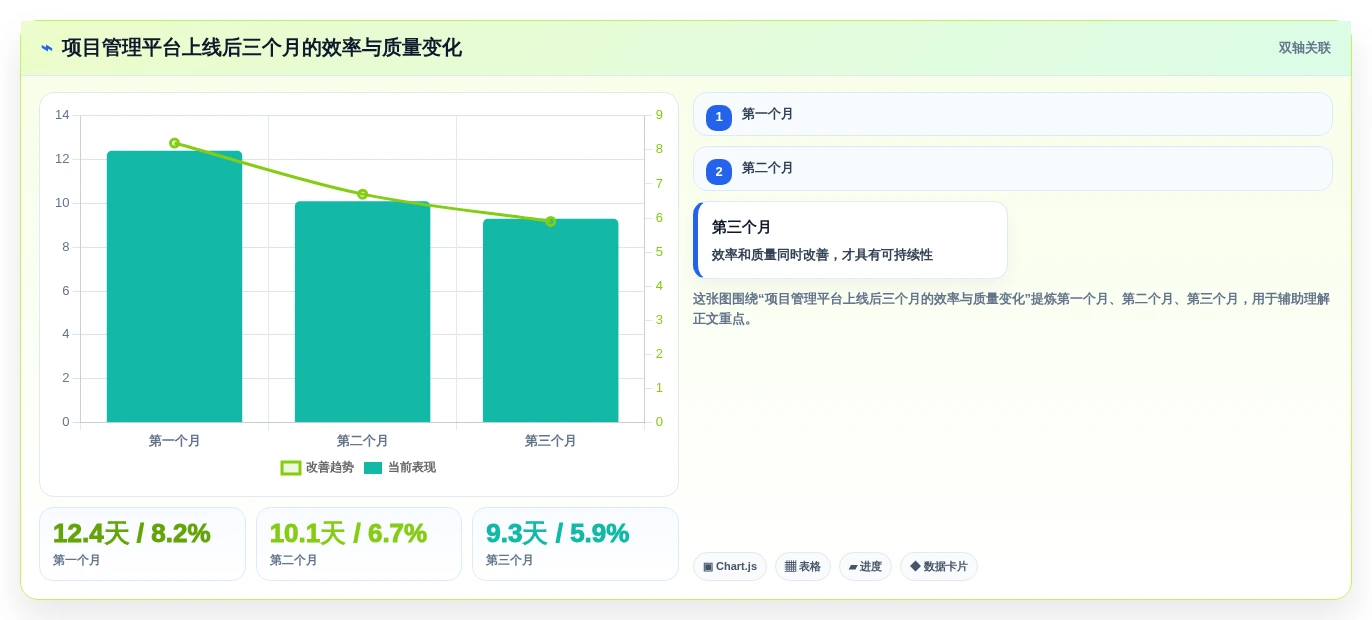Click the line point on 第三个月 bar
Image resolution: width=1372 pixels, height=620 pixels.
550,221
